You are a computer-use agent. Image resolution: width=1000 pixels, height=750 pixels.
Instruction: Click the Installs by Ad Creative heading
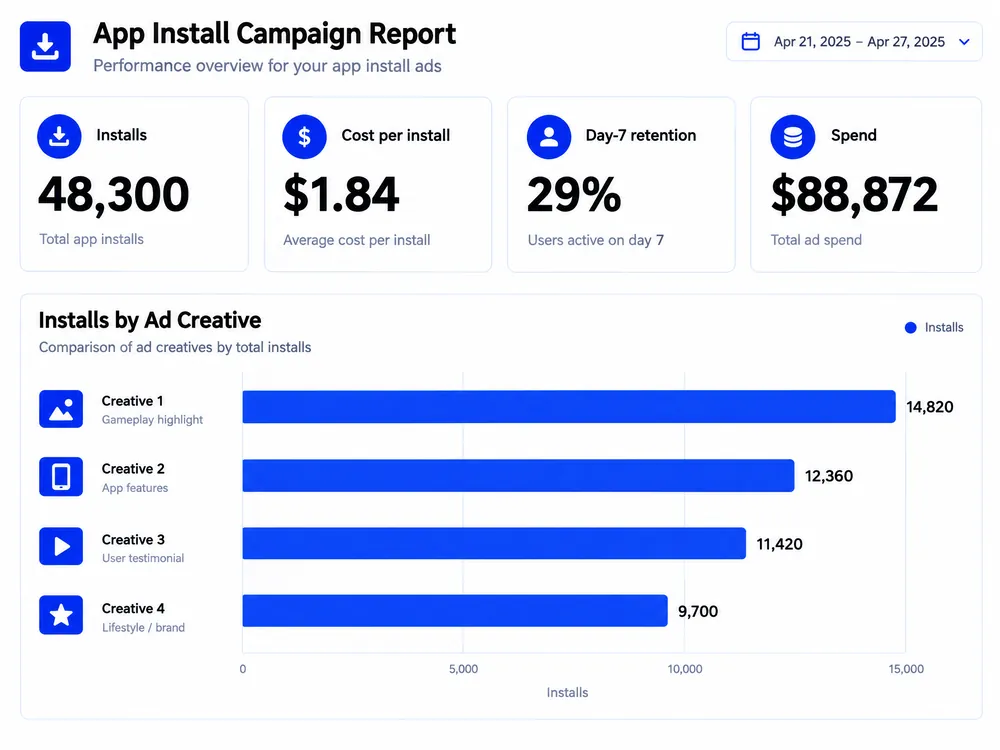(150, 320)
